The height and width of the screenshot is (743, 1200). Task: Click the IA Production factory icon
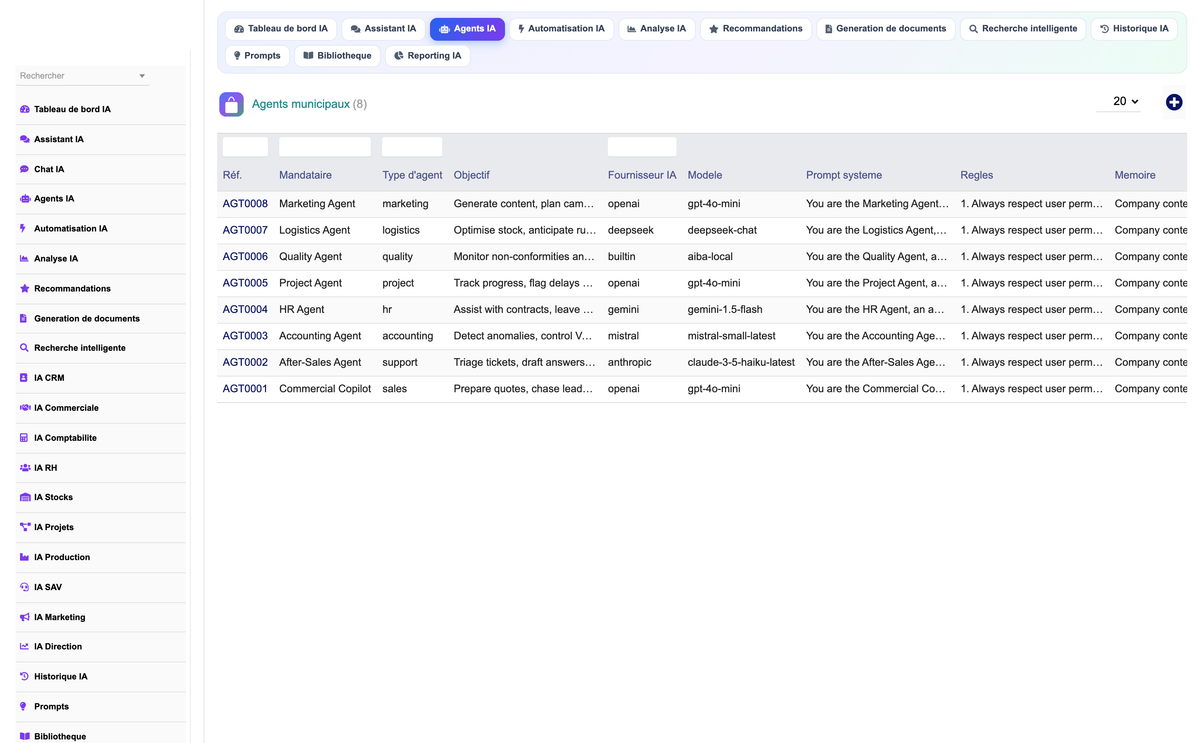tap(25, 557)
